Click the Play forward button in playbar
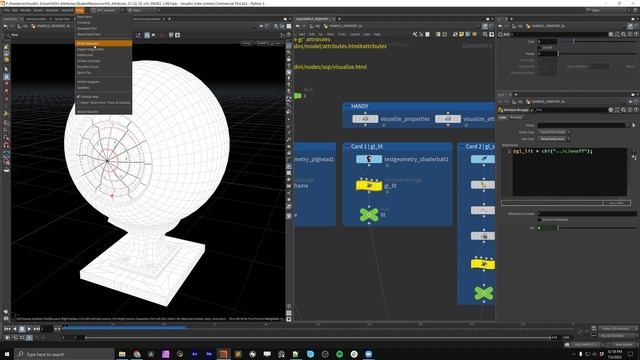Image resolution: width=640 pixels, height=360 pixels. click(x=29, y=329)
